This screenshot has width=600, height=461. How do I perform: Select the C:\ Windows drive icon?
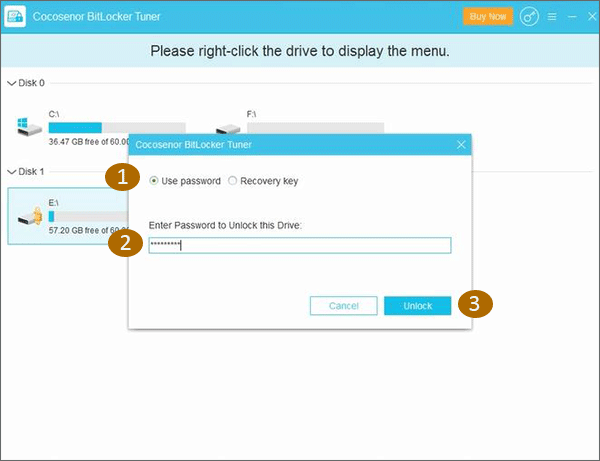(x=29, y=127)
